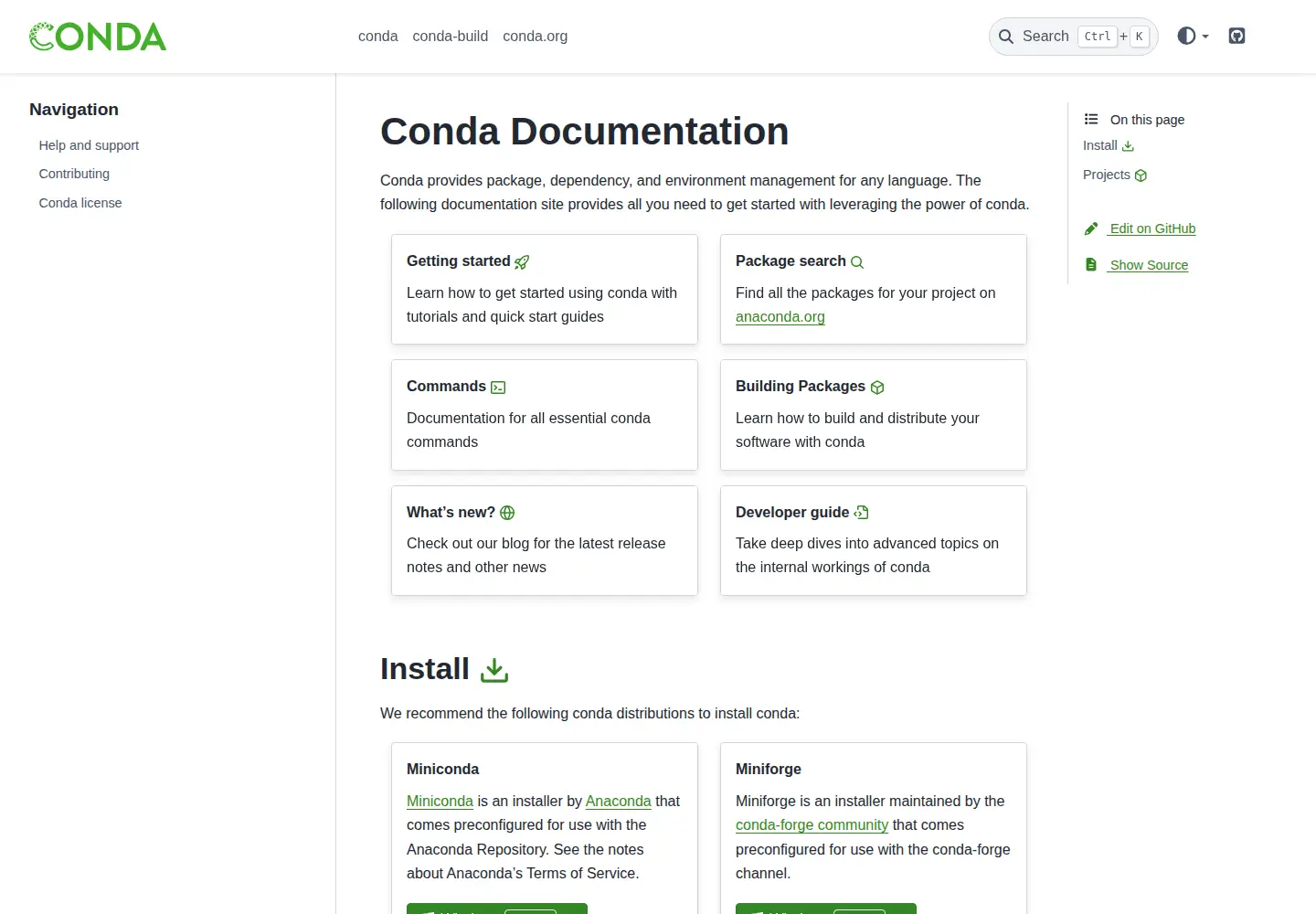
Task: Open the GitHub repository icon
Action: (x=1236, y=36)
